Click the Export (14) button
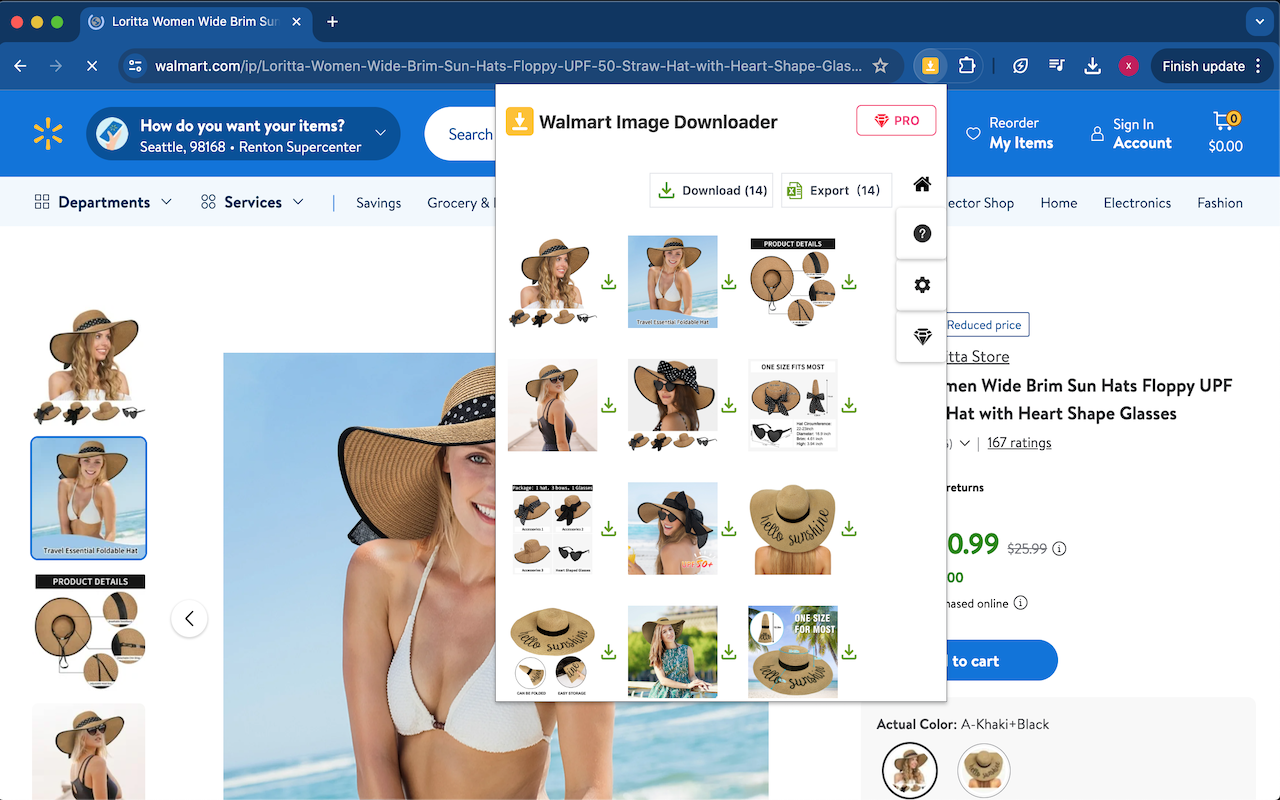The image size is (1280, 800). [836, 190]
